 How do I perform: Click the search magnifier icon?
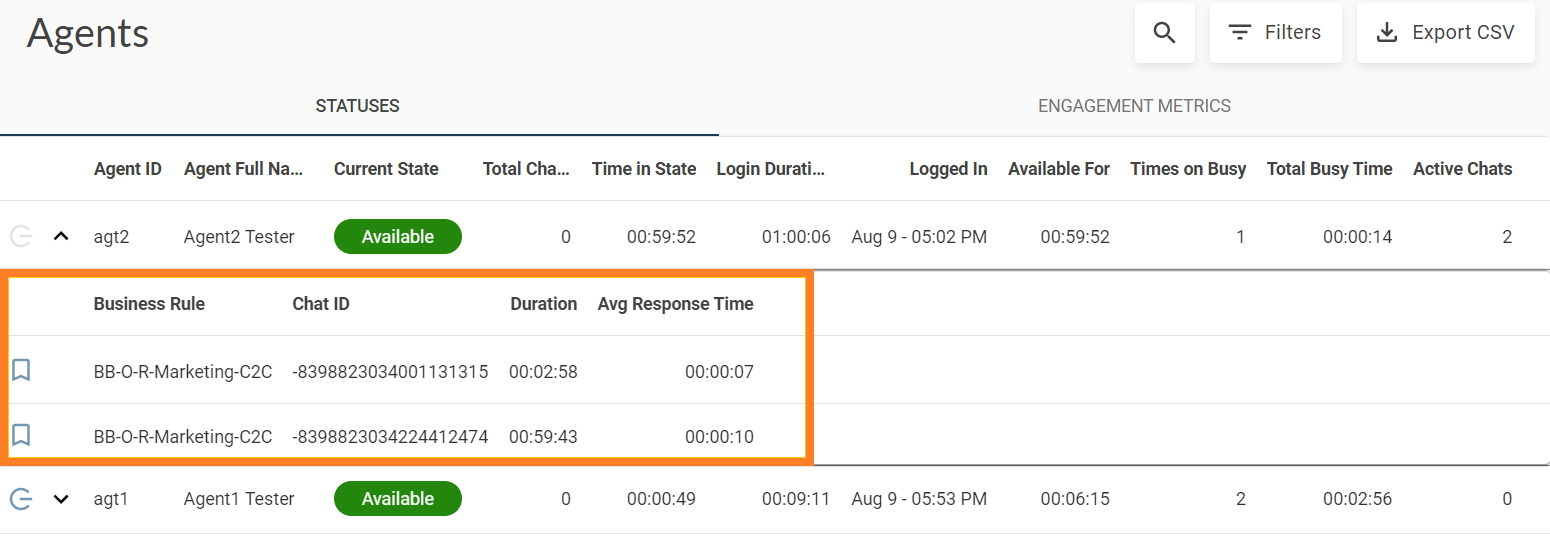tap(1164, 33)
